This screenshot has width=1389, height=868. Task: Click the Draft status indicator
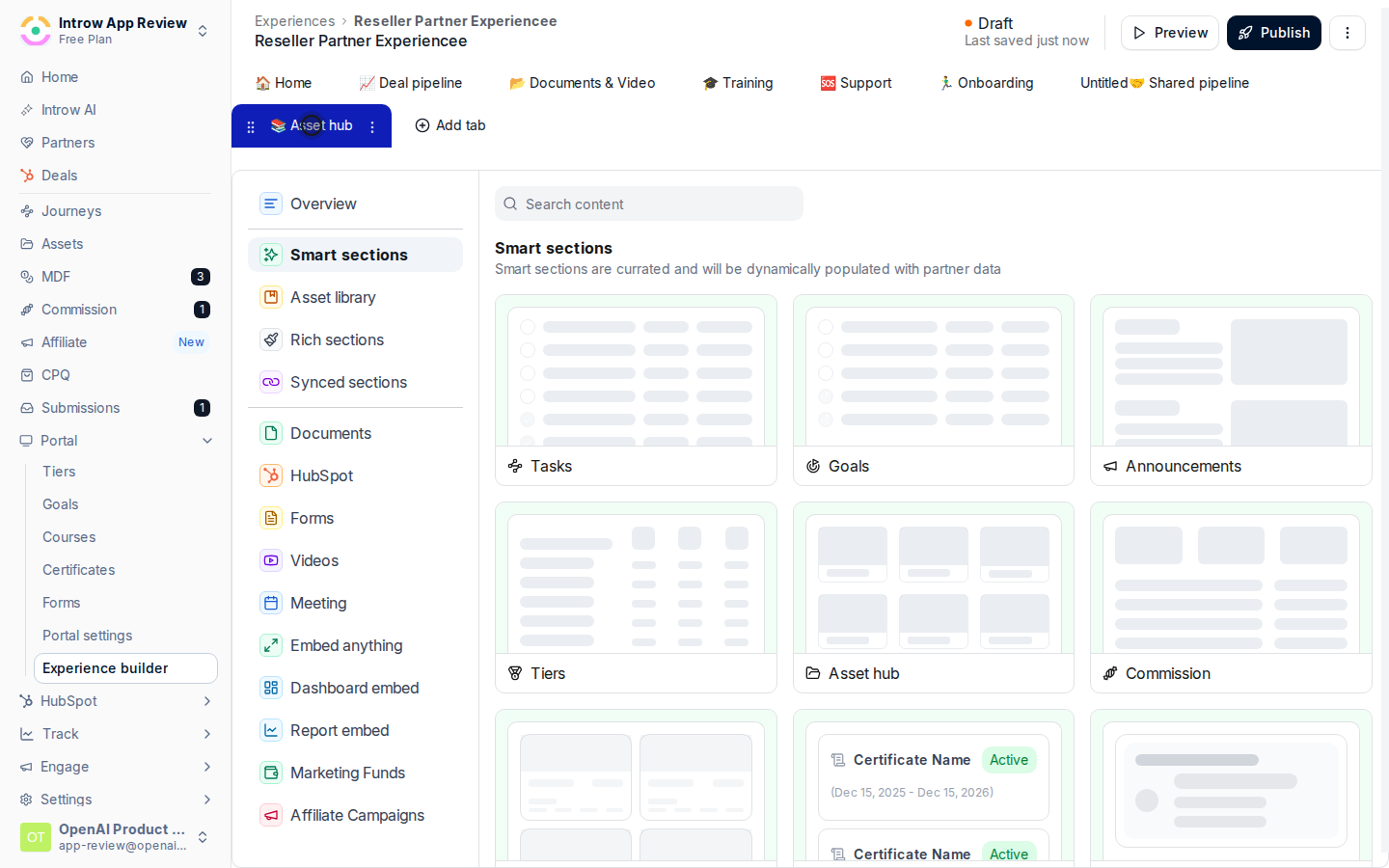[989, 23]
